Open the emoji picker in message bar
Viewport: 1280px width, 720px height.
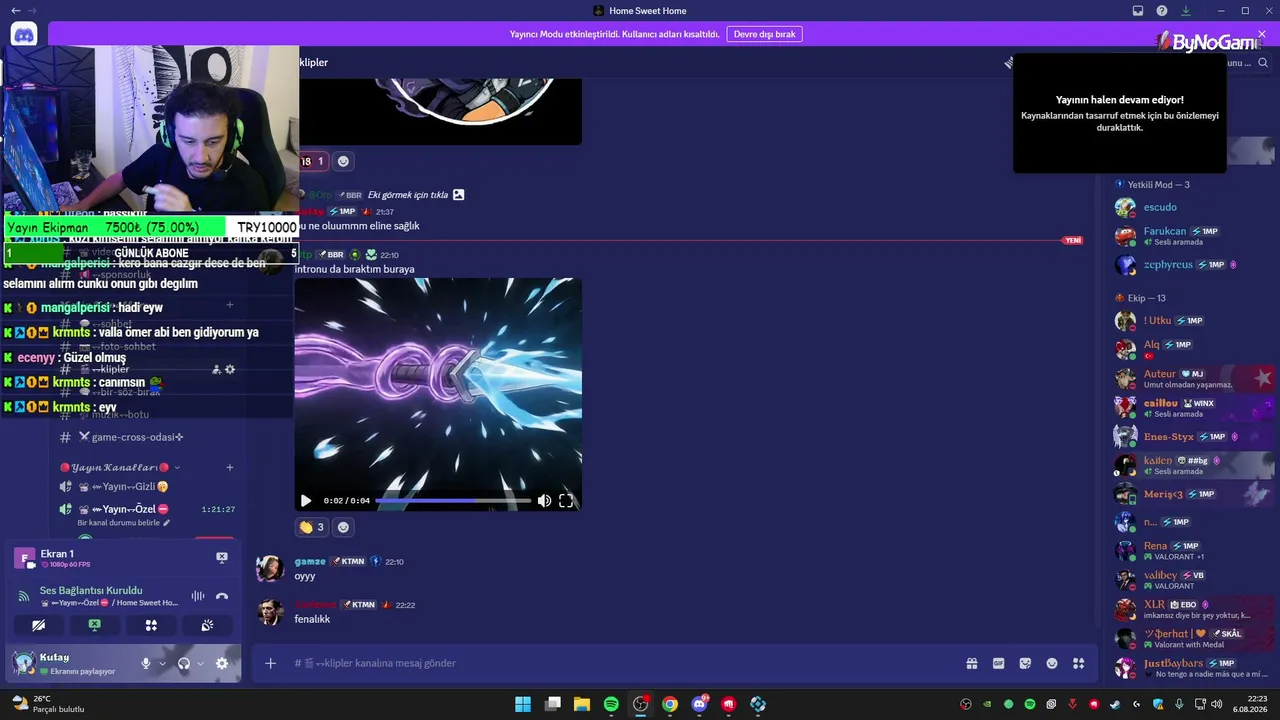point(1052,663)
